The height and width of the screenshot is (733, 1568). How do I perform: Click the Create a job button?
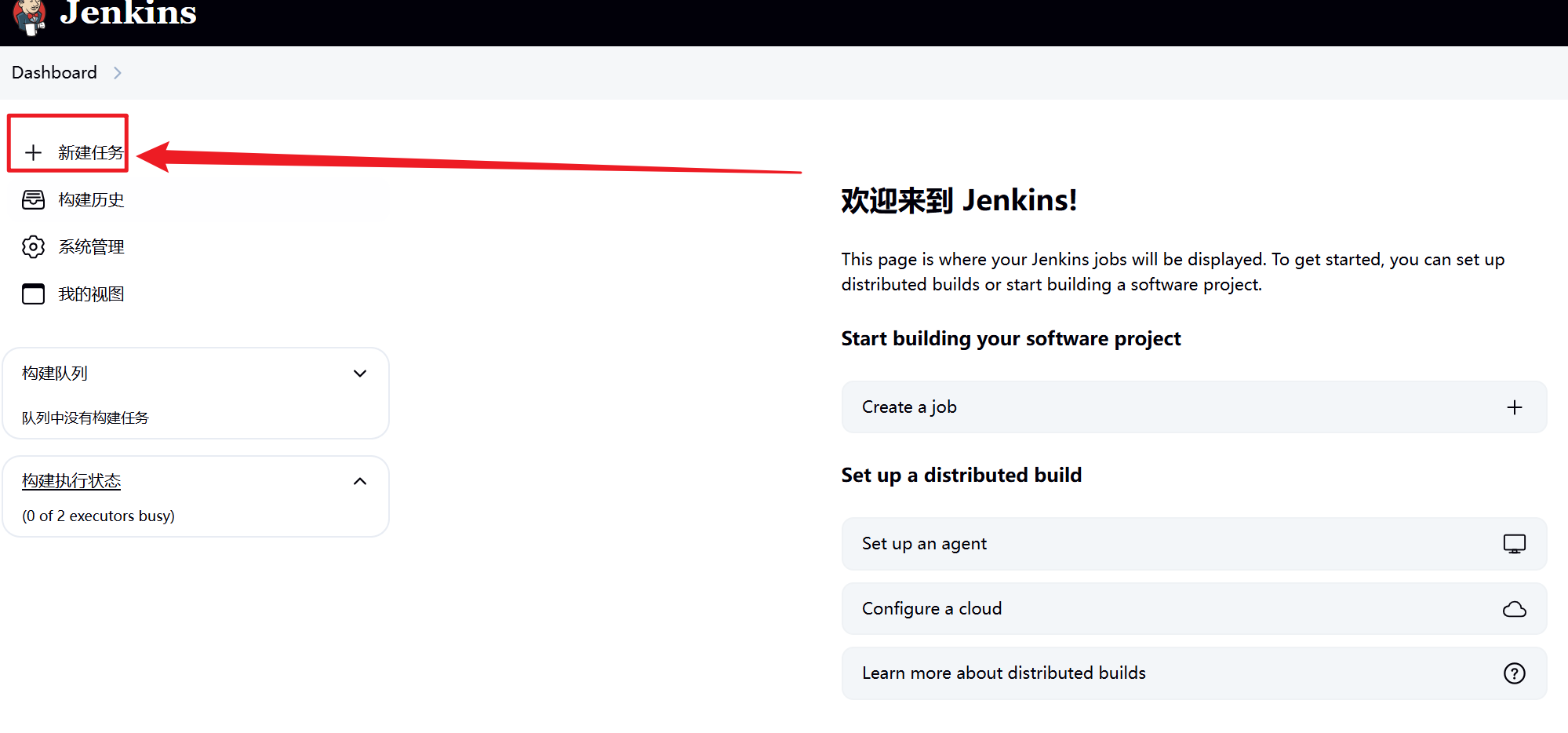click(x=1194, y=407)
